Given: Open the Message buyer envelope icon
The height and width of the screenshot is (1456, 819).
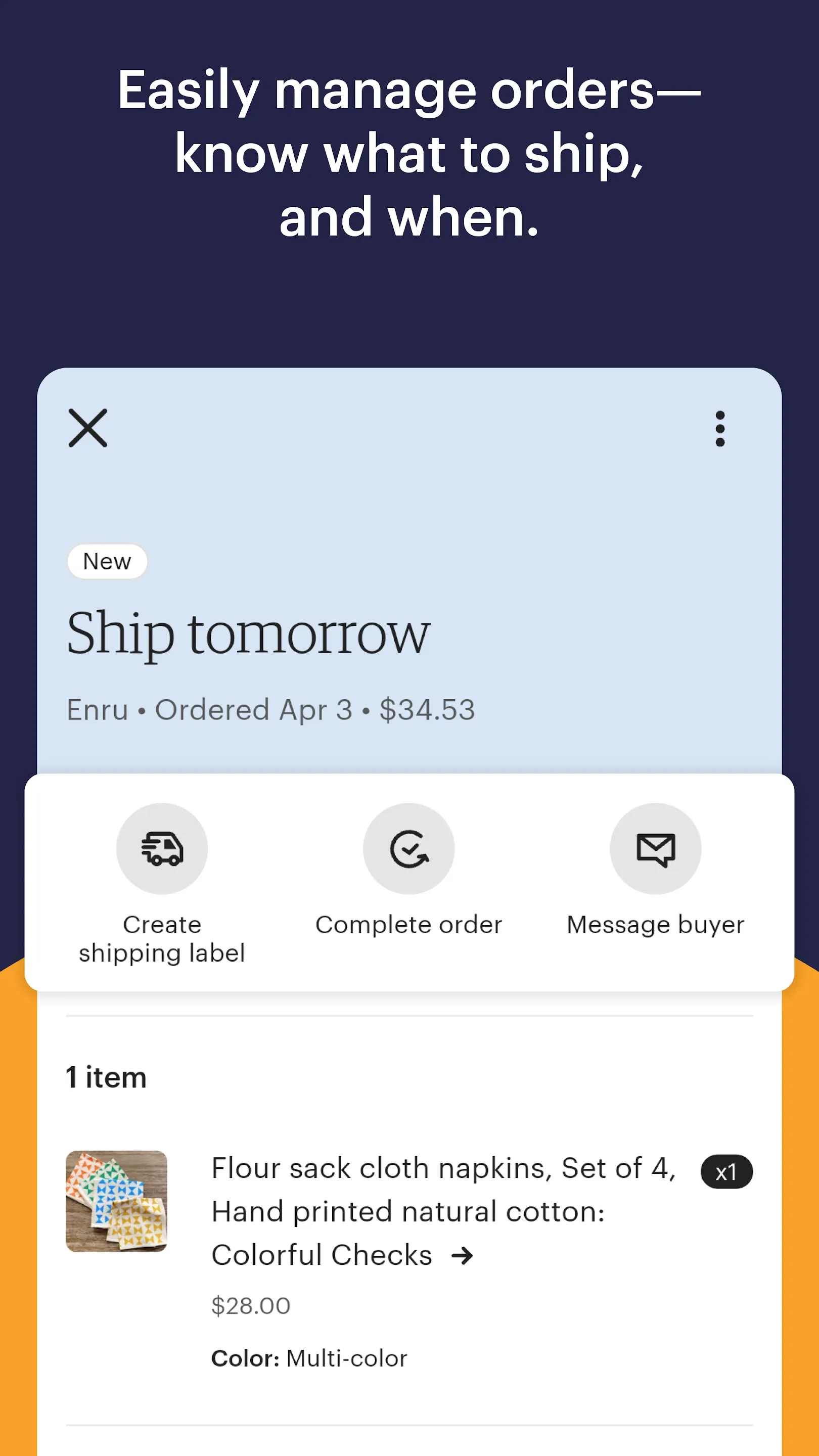Looking at the screenshot, I should (x=655, y=848).
